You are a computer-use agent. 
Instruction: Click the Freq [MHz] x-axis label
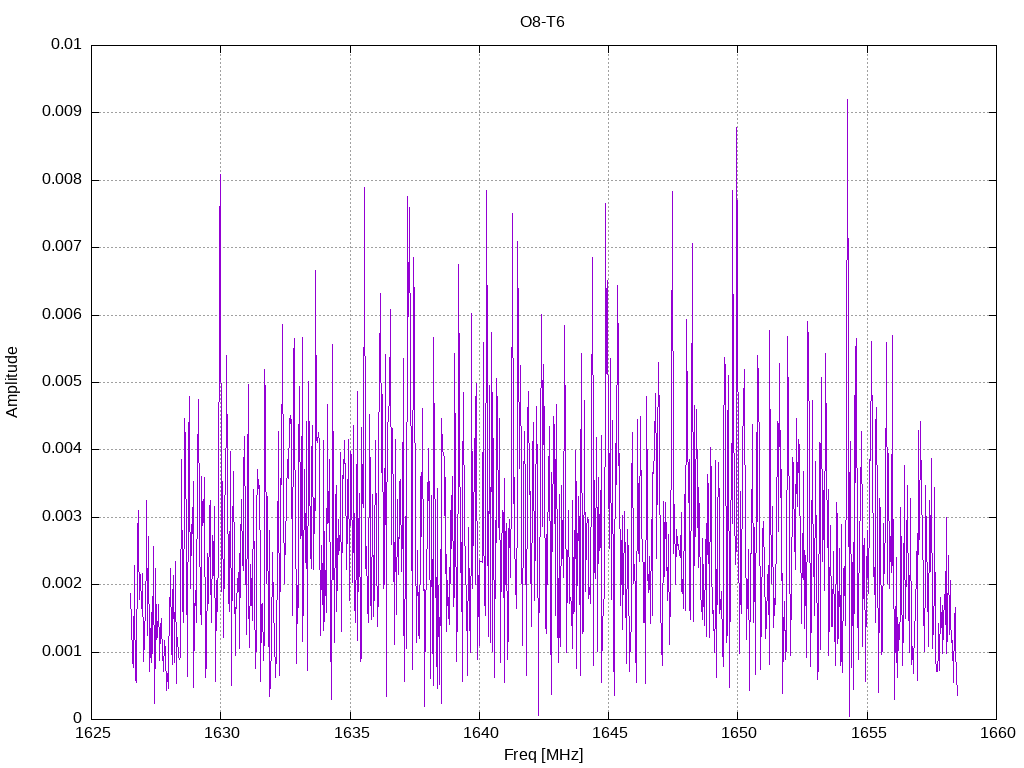click(x=543, y=755)
